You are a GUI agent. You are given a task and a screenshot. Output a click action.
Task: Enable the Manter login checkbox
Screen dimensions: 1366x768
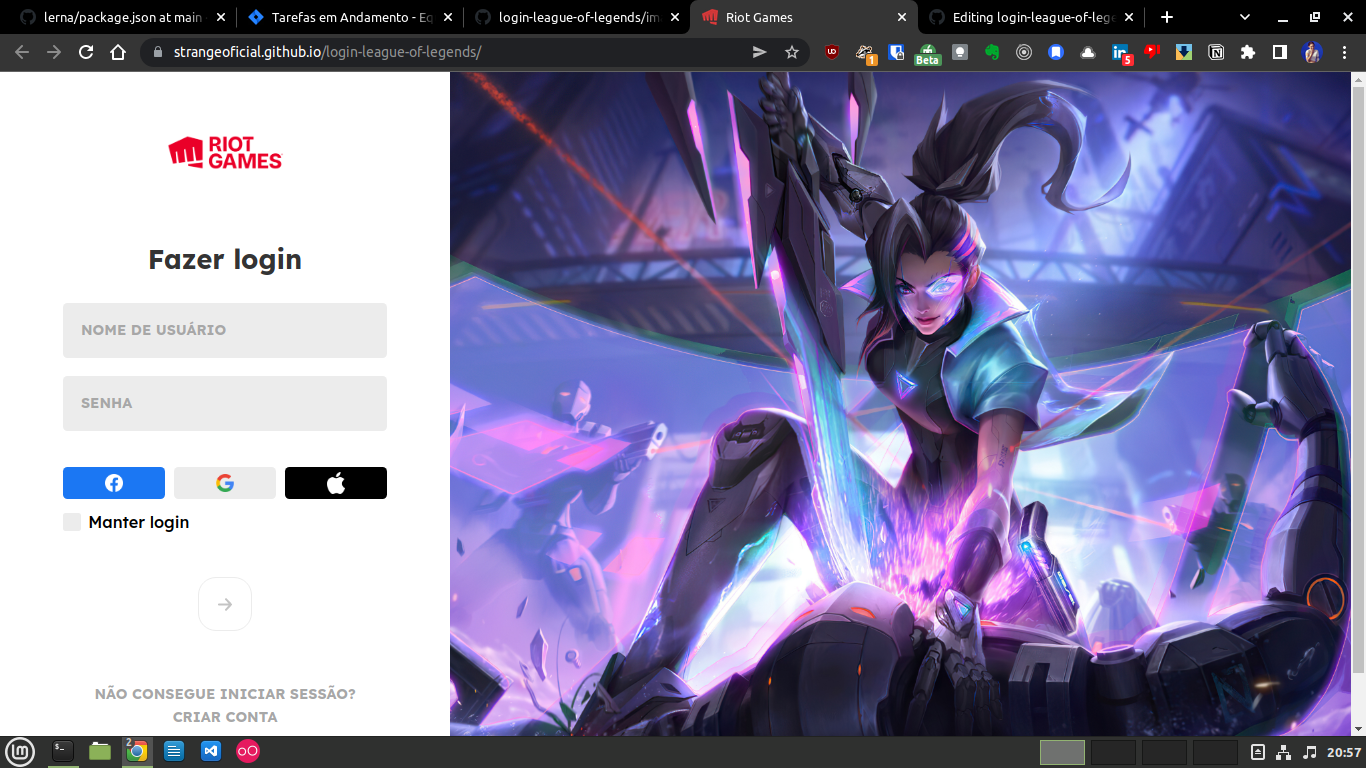point(72,522)
